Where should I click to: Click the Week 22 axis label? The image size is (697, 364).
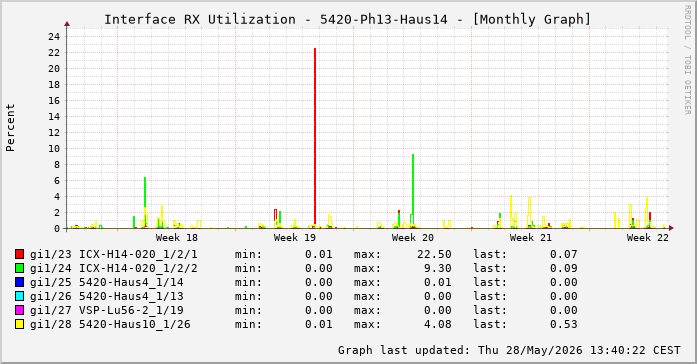[648, 238]
